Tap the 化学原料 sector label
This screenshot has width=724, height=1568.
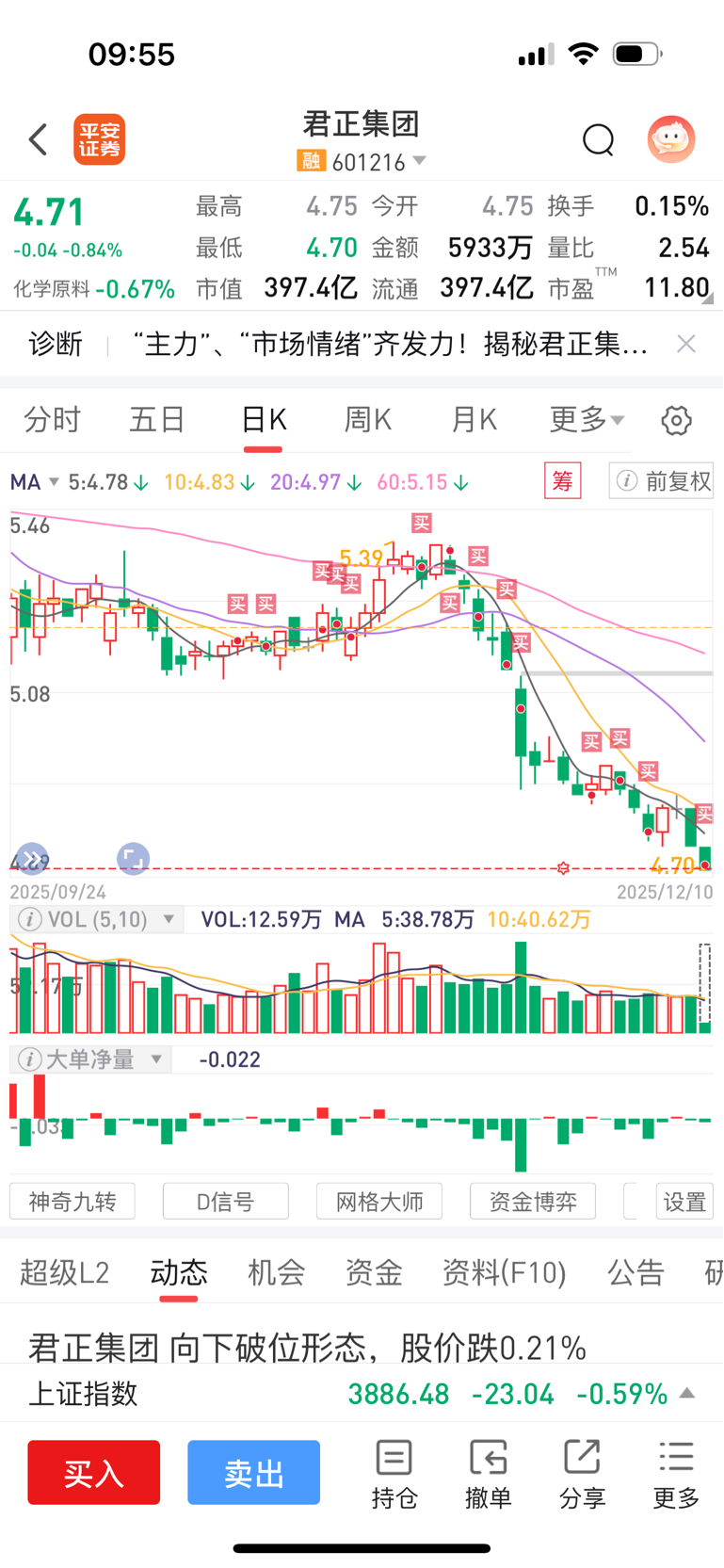click(x=52, y=289)
